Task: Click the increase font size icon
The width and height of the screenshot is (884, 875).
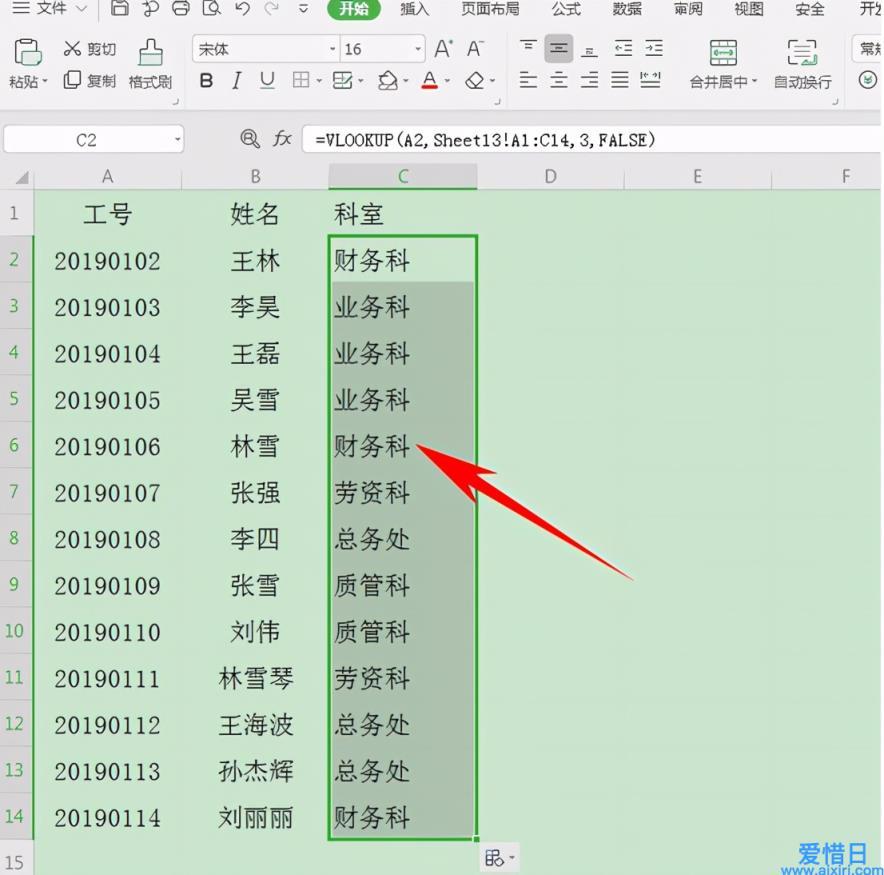Action: pos(444,49)
